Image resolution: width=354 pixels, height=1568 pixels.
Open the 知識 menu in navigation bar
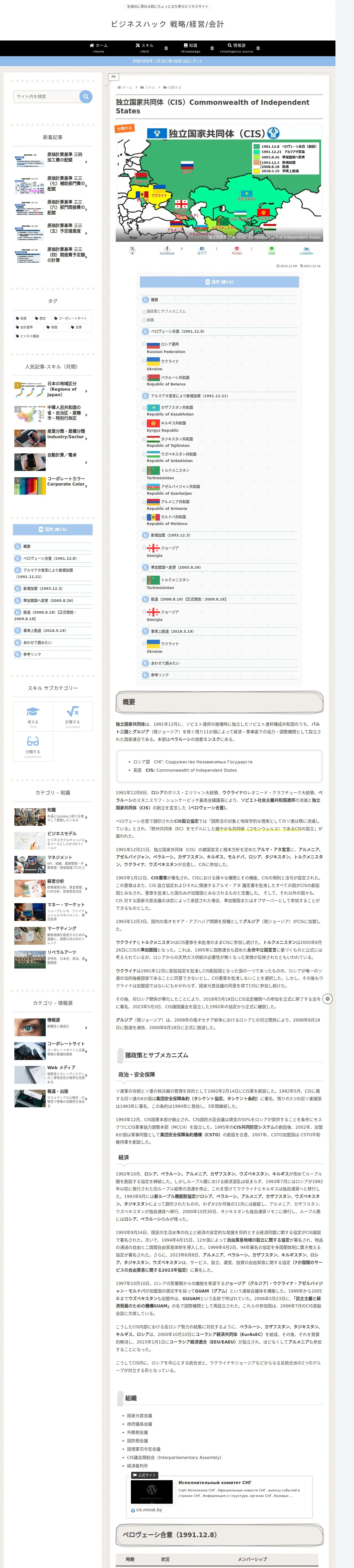190,48
